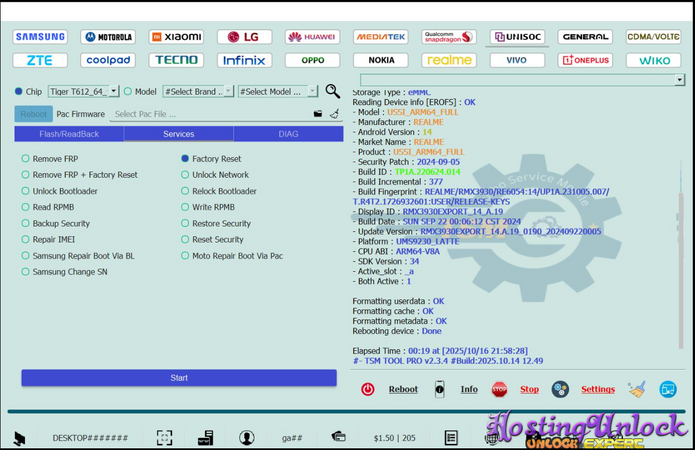695x450 pixels.
Task: Click the folder icon to browse Pac file
Action: [x=318, y=115]
